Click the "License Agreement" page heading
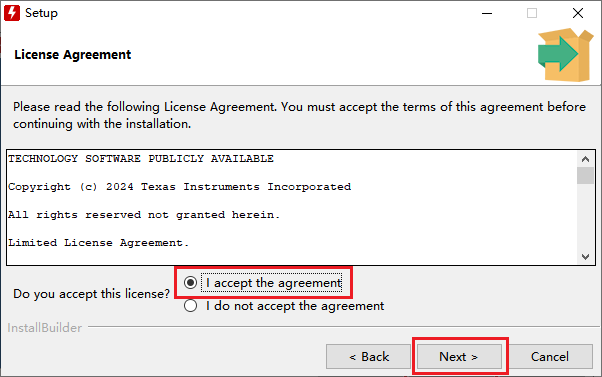This screenshot has height=377, width=602. (x=73, y=55)
